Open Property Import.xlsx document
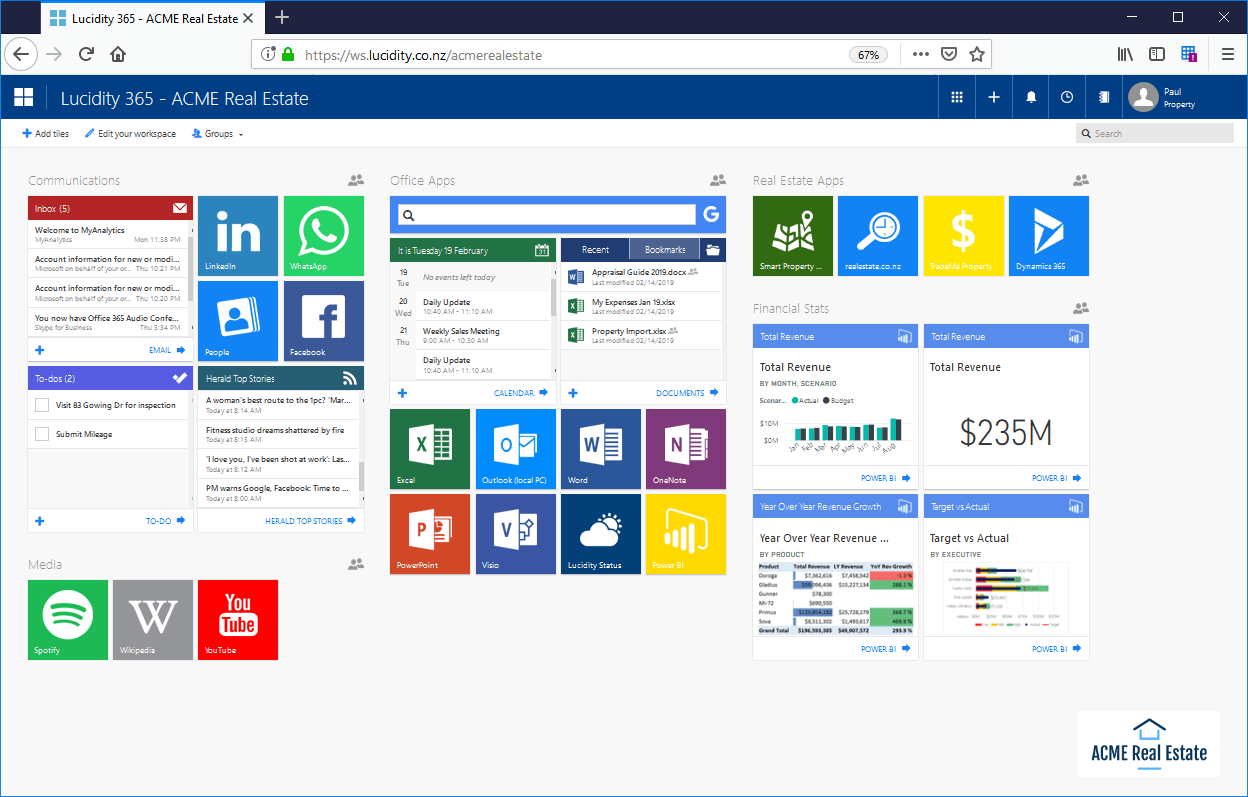1248x797 pixels. point(641,334)
